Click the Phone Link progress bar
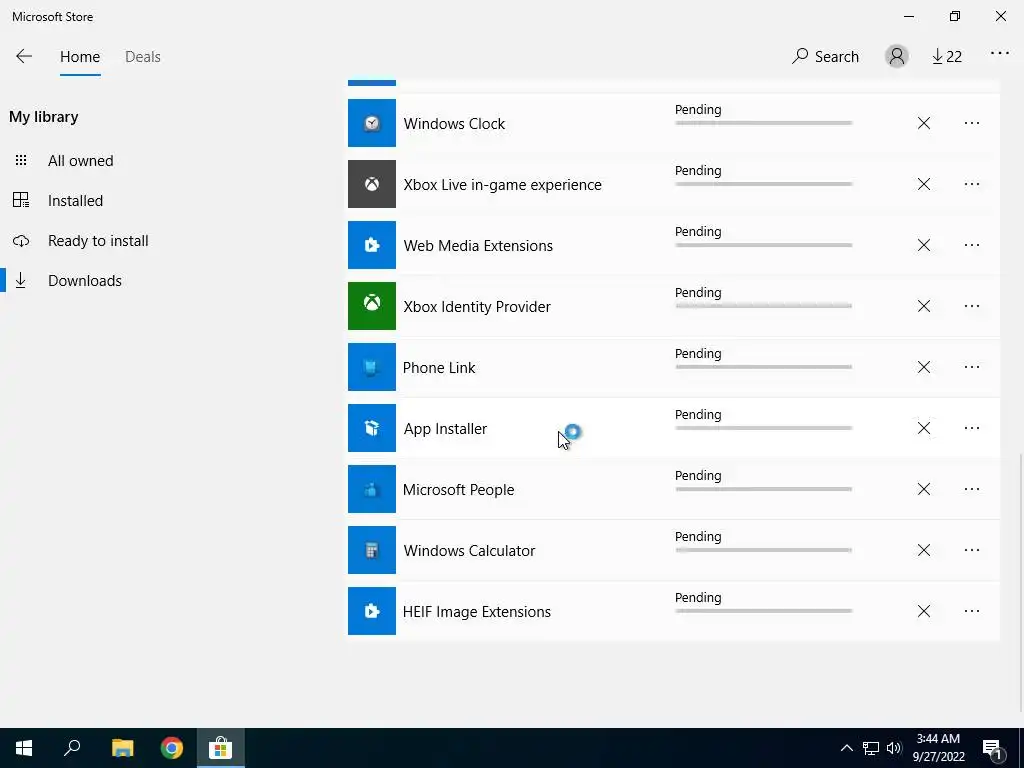 tap(763, 367)
